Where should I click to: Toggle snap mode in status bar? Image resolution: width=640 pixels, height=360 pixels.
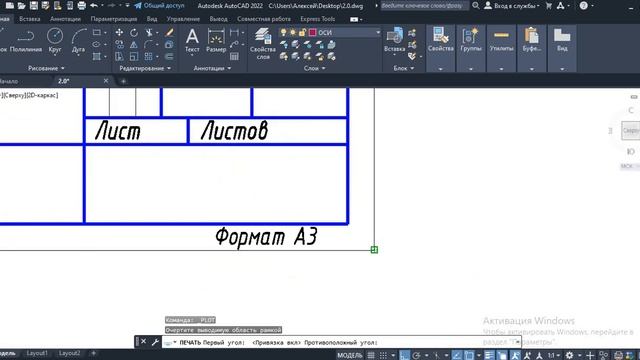point(383,356)
